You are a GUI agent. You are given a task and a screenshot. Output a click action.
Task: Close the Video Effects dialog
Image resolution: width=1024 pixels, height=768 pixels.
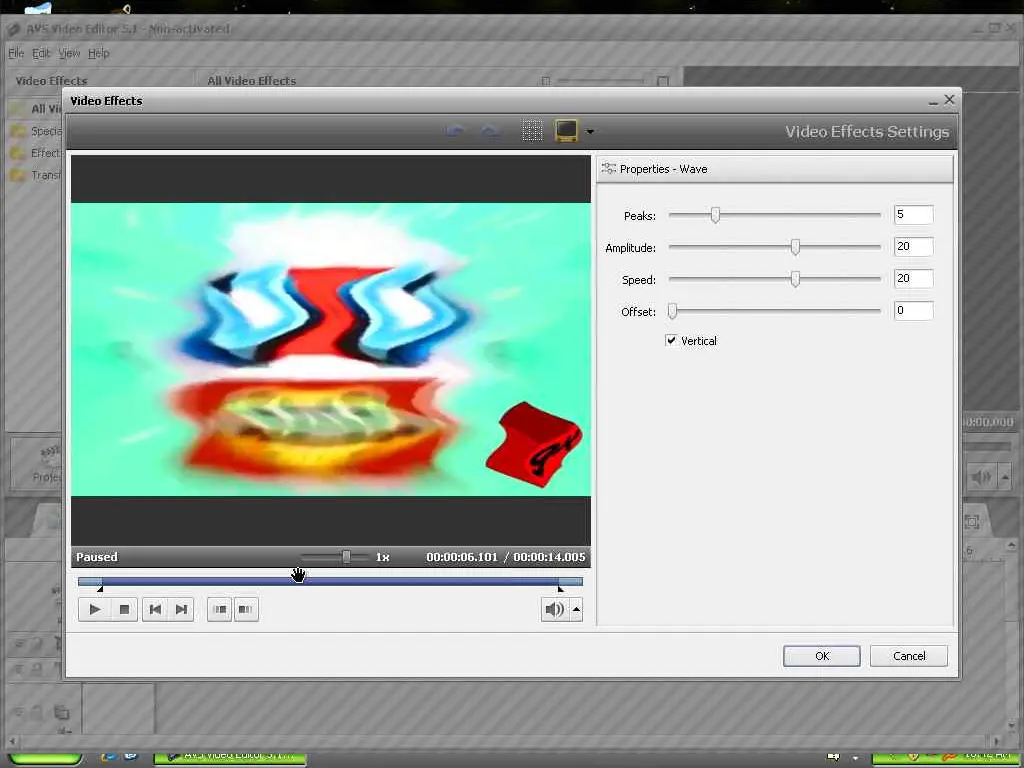(949, 99)
